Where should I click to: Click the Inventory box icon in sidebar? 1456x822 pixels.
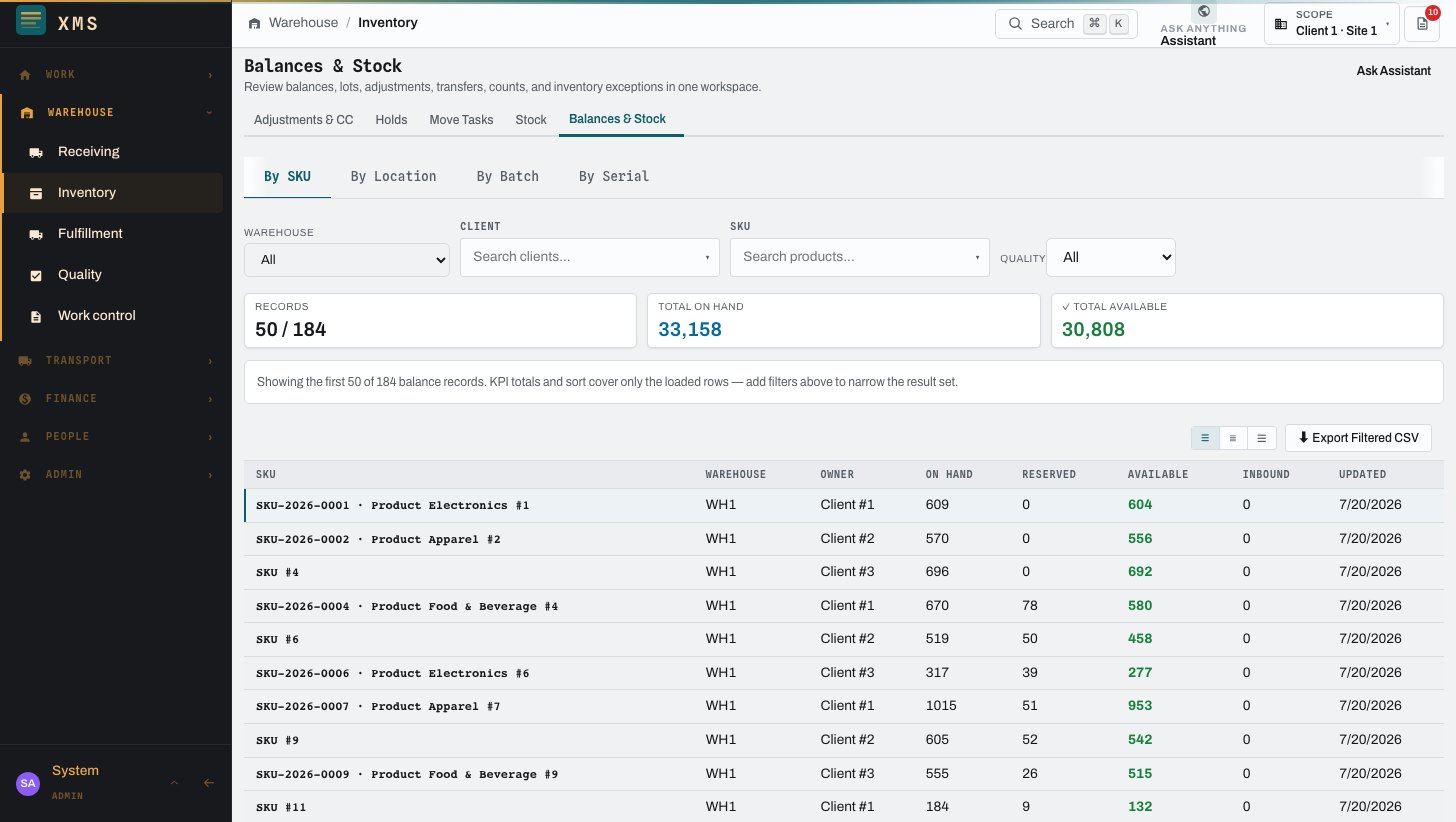[36, 193]
